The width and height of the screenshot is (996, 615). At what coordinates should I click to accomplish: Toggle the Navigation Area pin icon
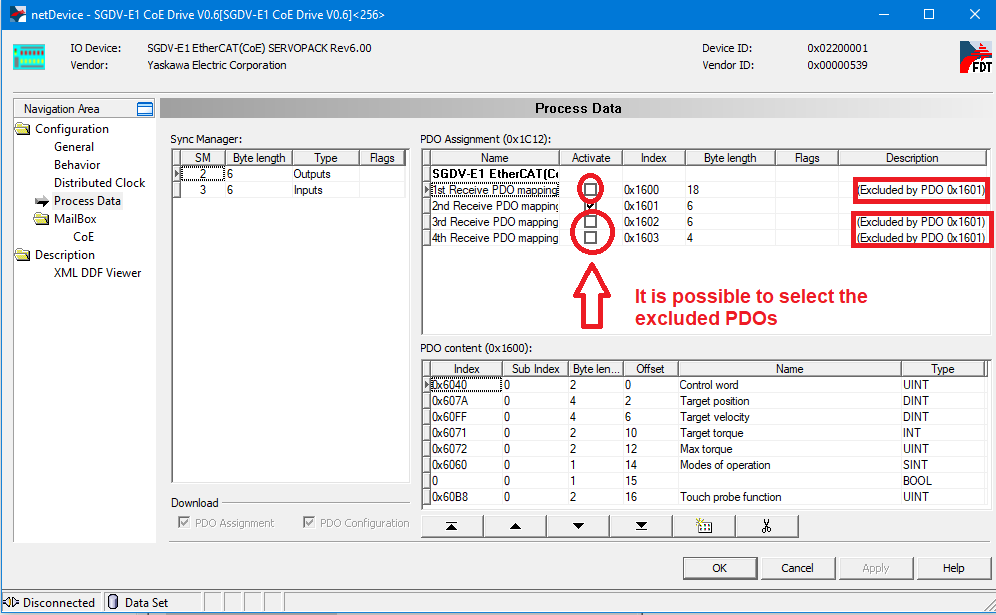tap(145, 109)
